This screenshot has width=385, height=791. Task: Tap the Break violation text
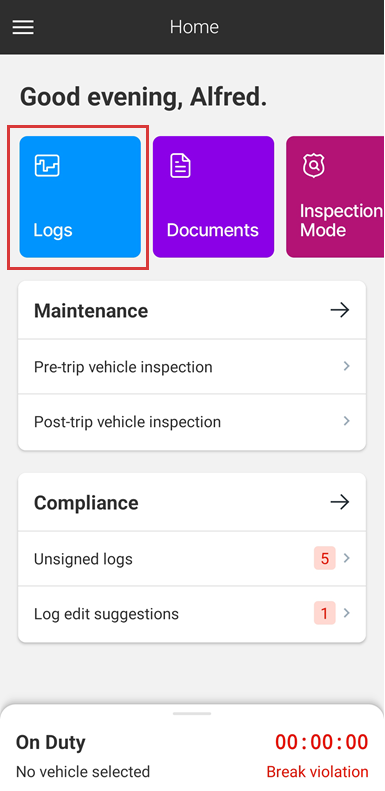click(317, 772)
